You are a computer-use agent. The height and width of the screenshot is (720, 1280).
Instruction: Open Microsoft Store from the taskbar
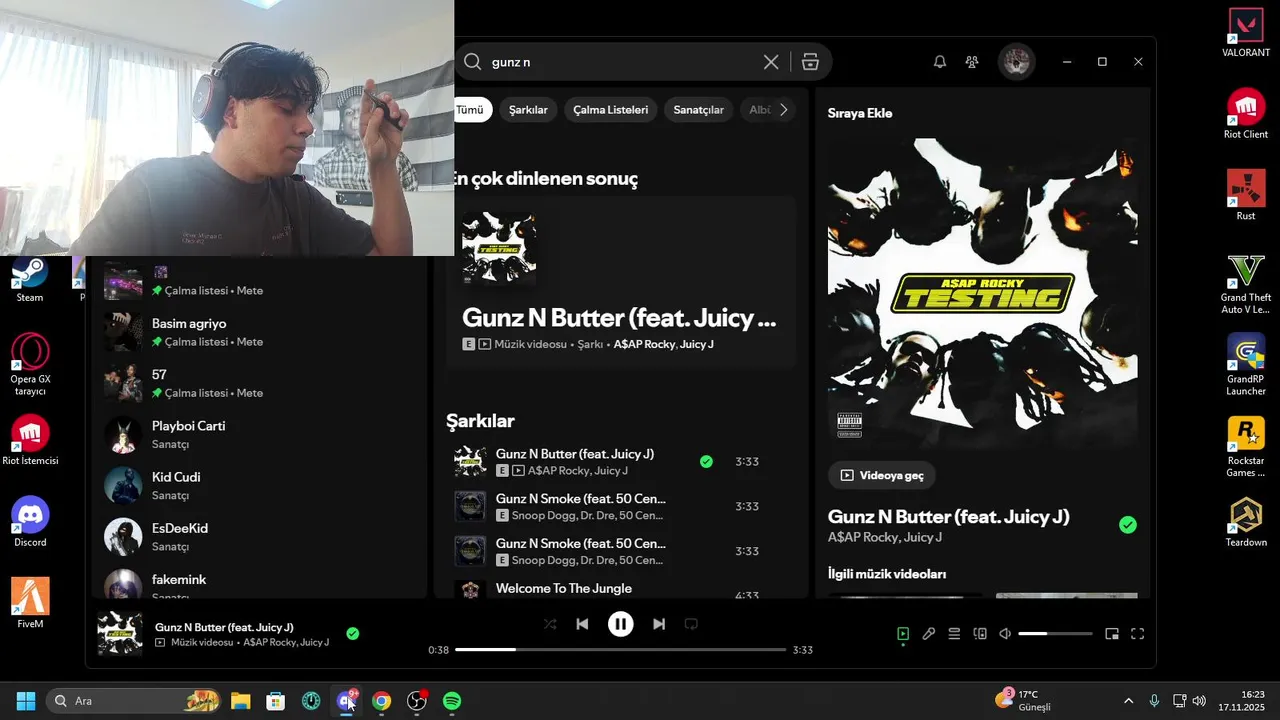pyautogui.click(x=276, y=701)
